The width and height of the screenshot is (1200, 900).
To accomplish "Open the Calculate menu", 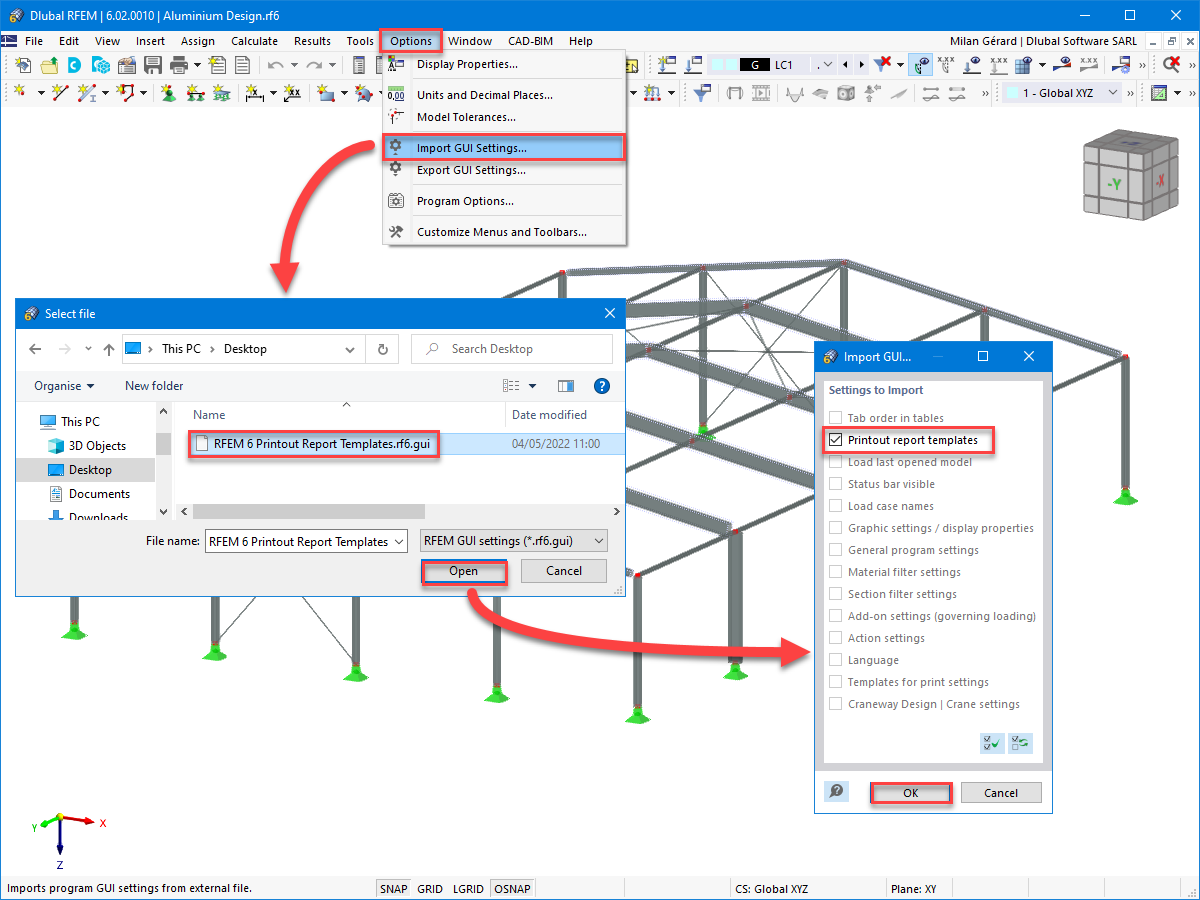I will (254, 41).
